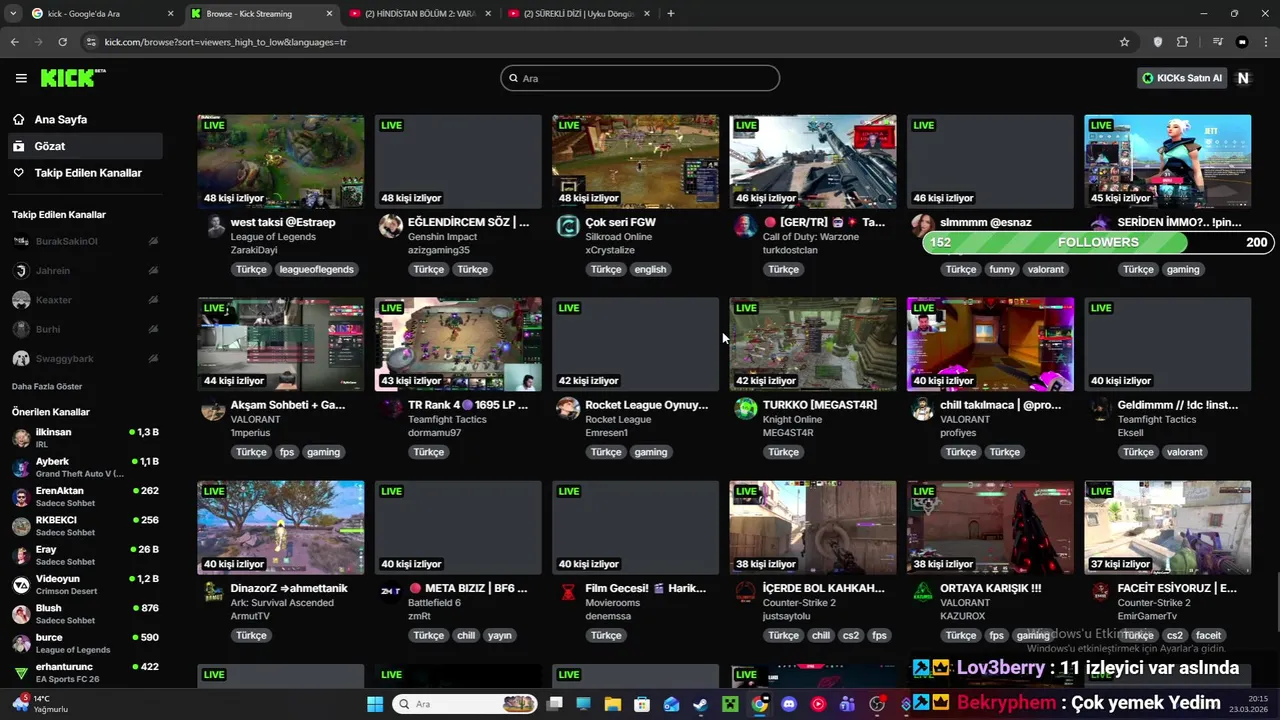
Task: Reload the browser page
Action: pyautogui.click(x=62, y=42)
